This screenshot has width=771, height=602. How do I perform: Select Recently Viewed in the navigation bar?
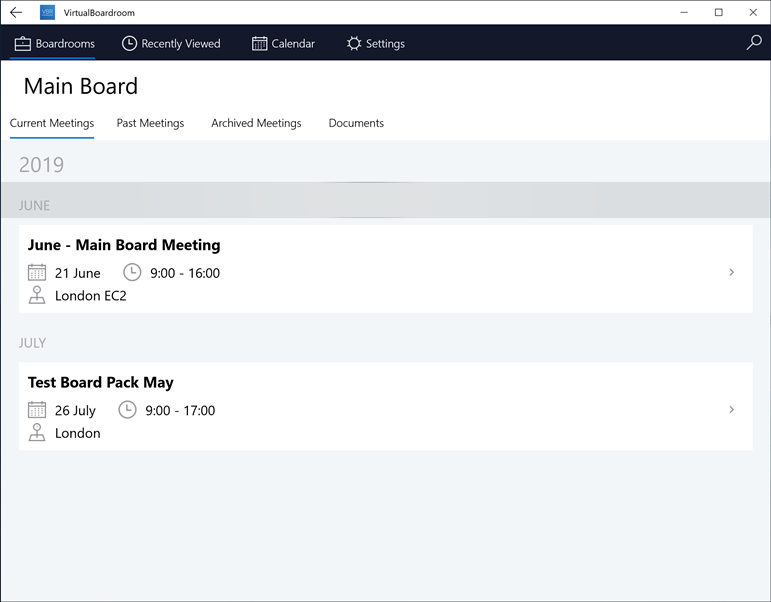[171, 43]
